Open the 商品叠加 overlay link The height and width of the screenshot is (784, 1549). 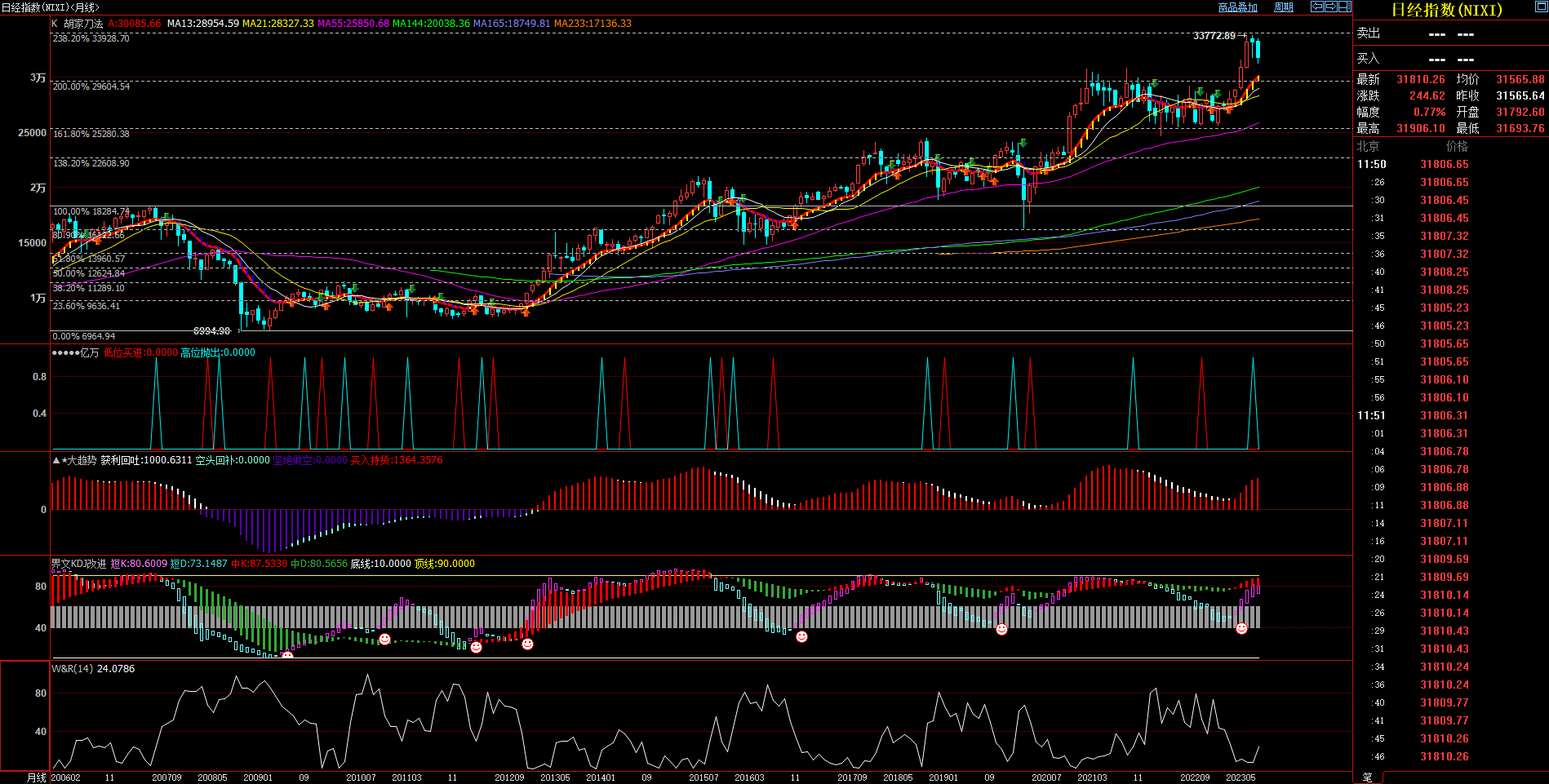[1237, 7]
